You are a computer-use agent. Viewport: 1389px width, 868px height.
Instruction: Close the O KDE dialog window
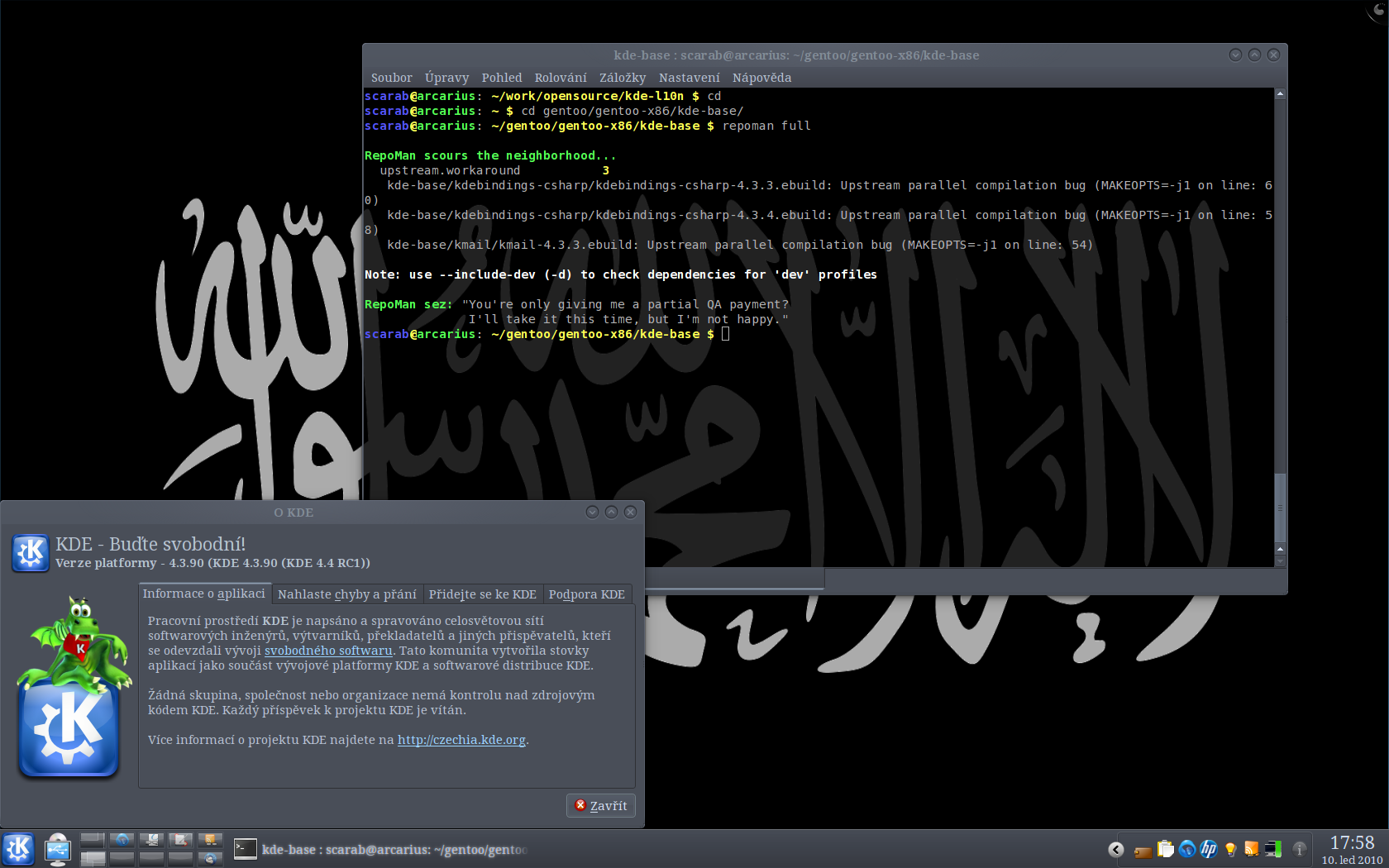point(630,512)
